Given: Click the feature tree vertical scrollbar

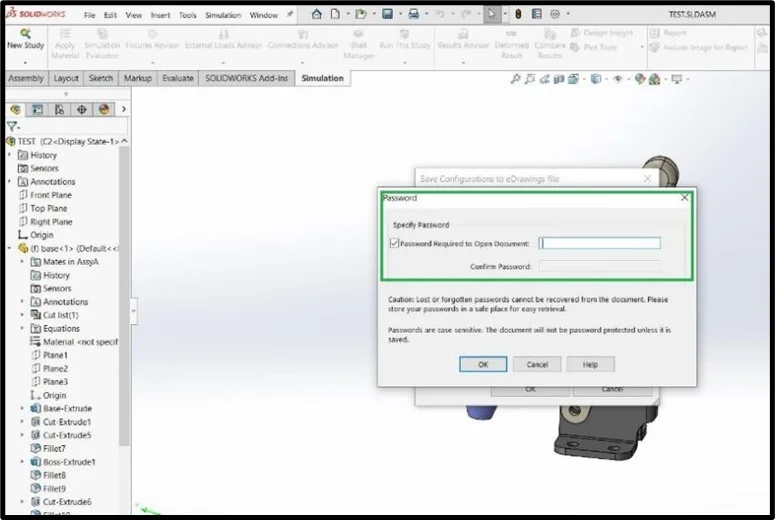Looking at the screenshot, I should [125, 297].
